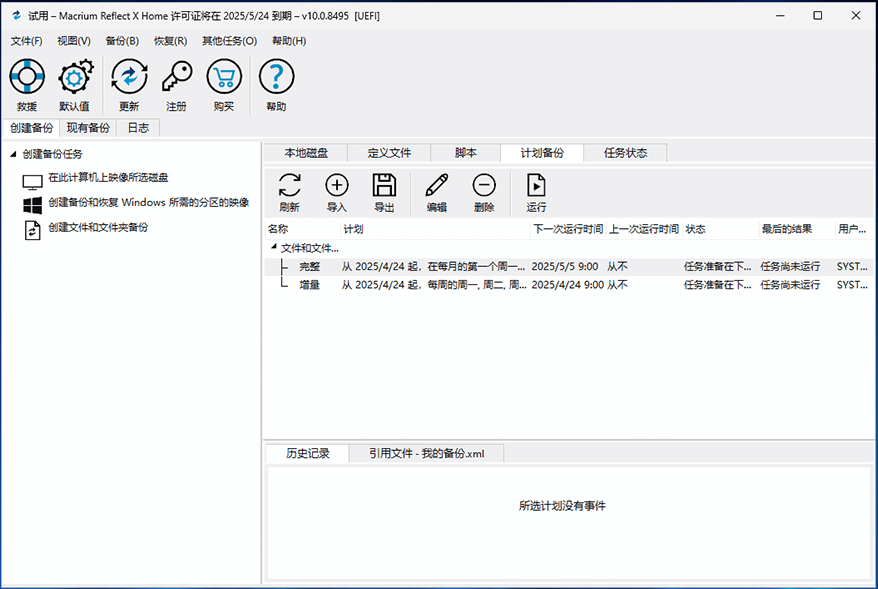Click the 导出 save disk icon
878x589 pixels.
(384, 185)
